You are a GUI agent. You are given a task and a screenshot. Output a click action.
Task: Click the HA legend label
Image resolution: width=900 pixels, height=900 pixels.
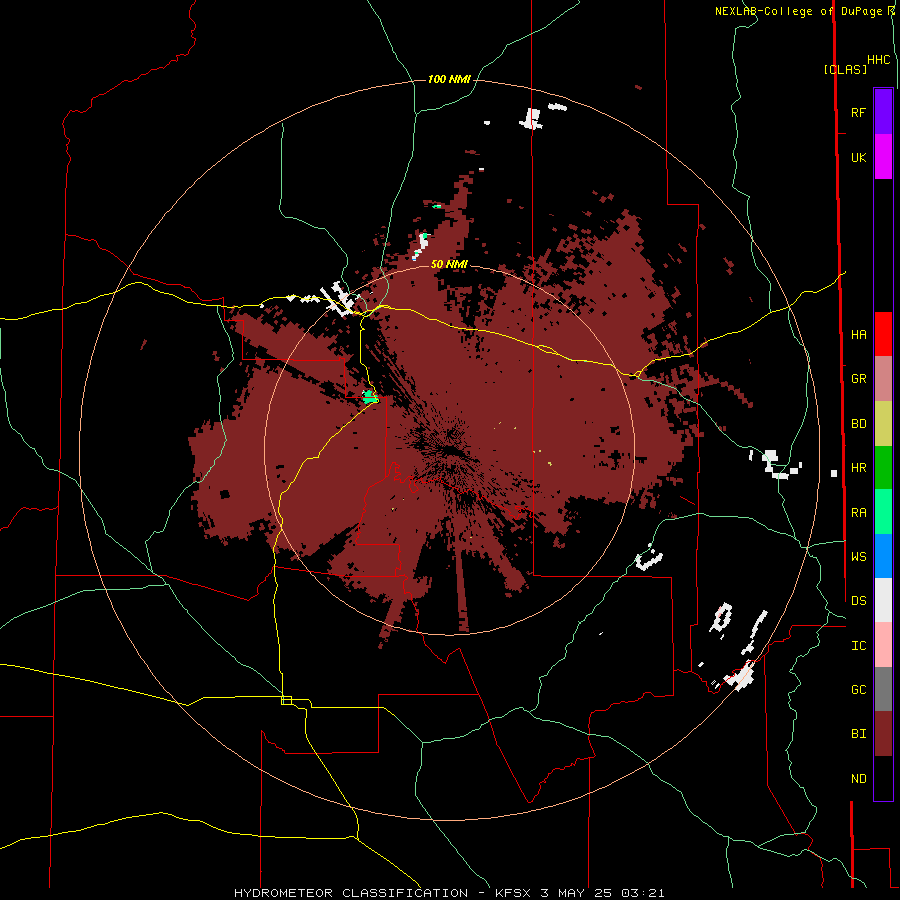point(858,334)
